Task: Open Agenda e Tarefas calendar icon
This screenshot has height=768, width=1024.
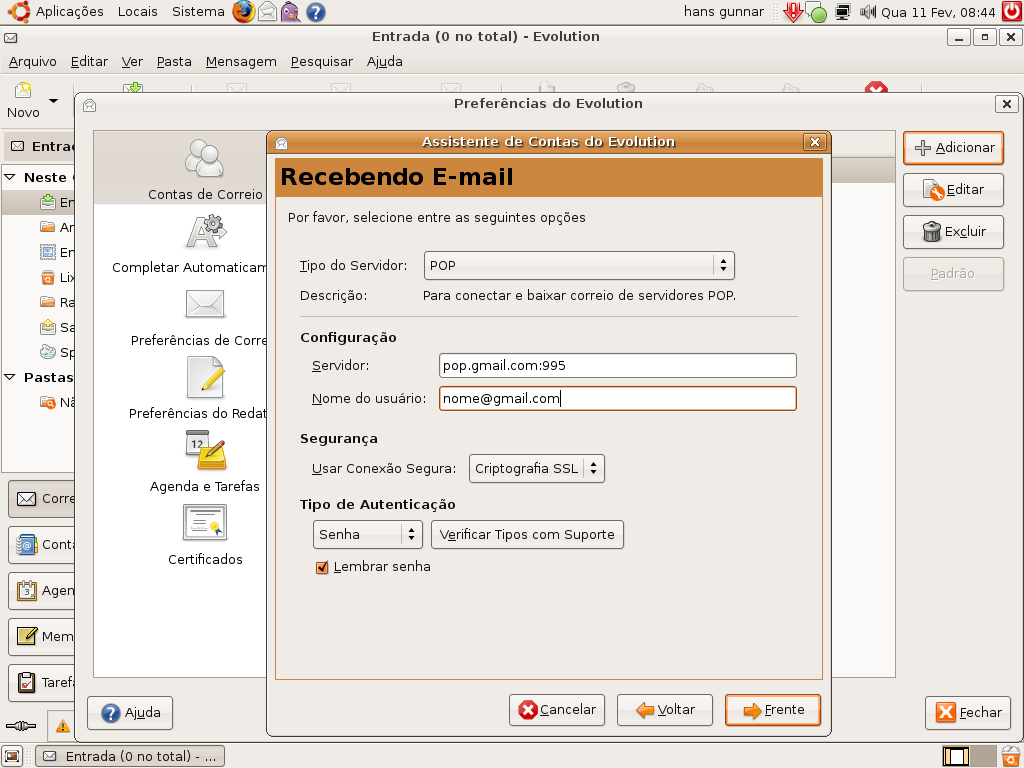Action: coord(205,451)
